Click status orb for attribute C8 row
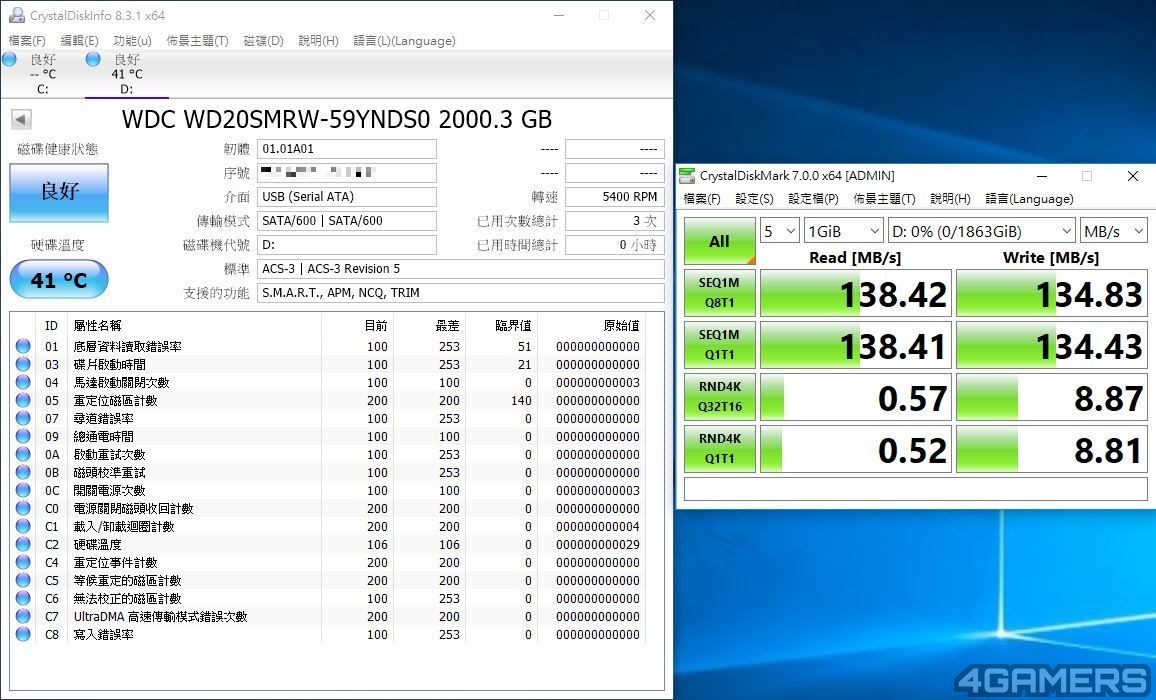1156x700 pixels. click(23, 634)
